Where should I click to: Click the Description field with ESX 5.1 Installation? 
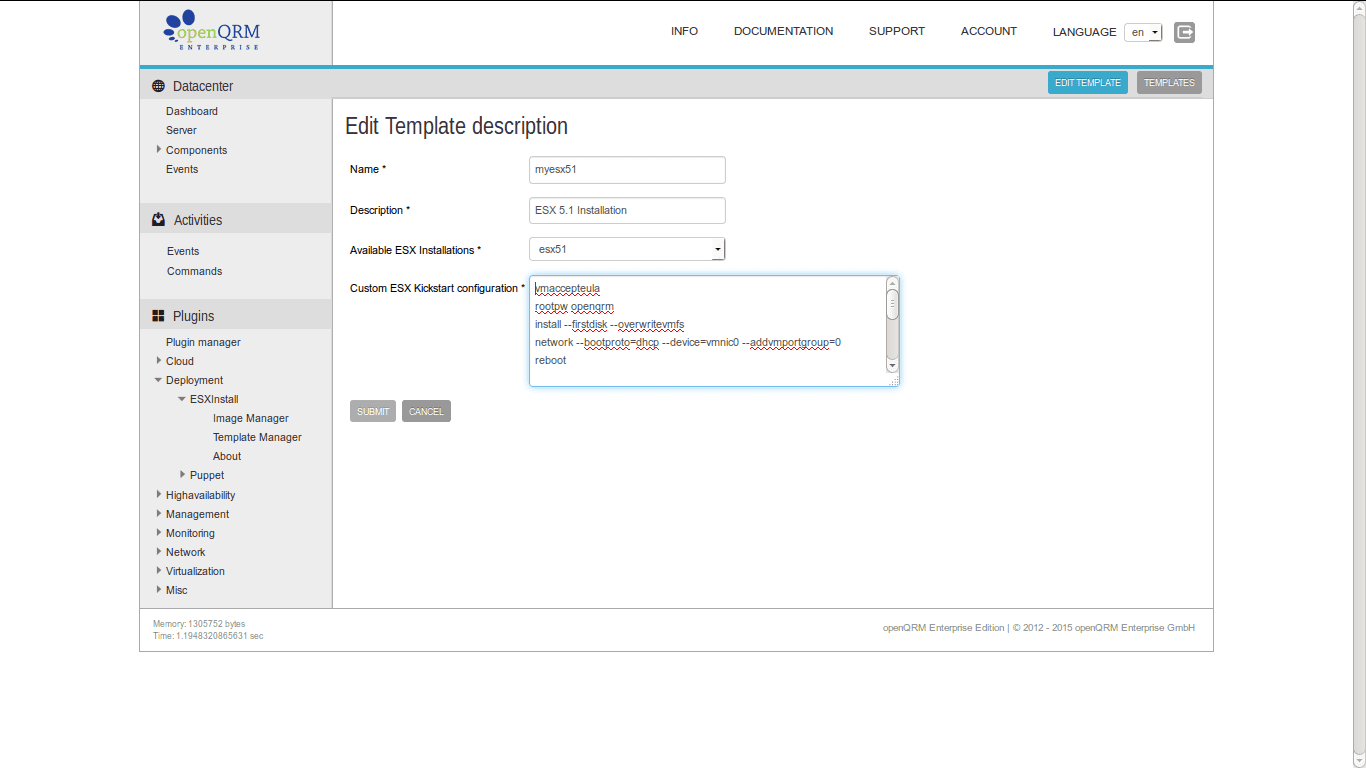pos(627,211)
